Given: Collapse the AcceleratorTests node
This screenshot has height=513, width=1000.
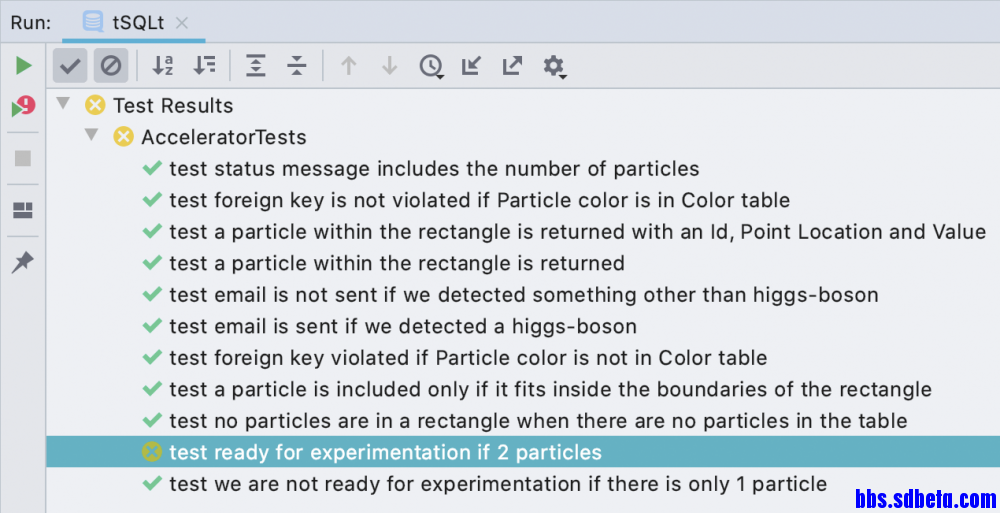Looking at the screenshot, I should pos(91,134).
